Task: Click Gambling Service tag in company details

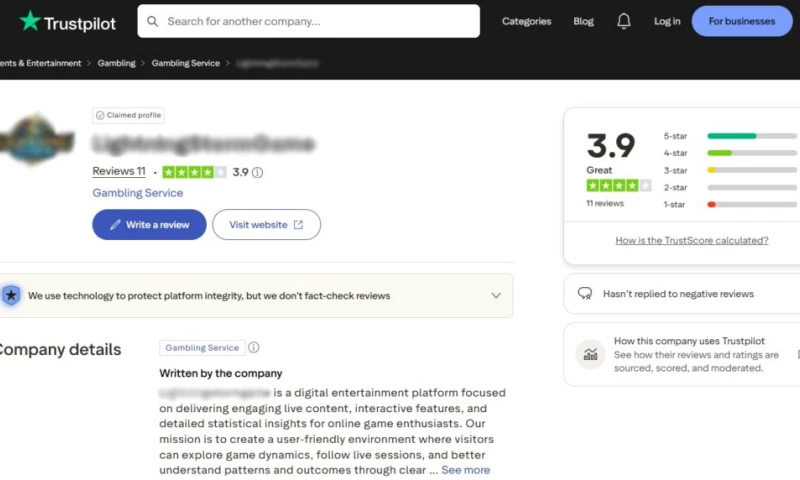Action: 202,348
